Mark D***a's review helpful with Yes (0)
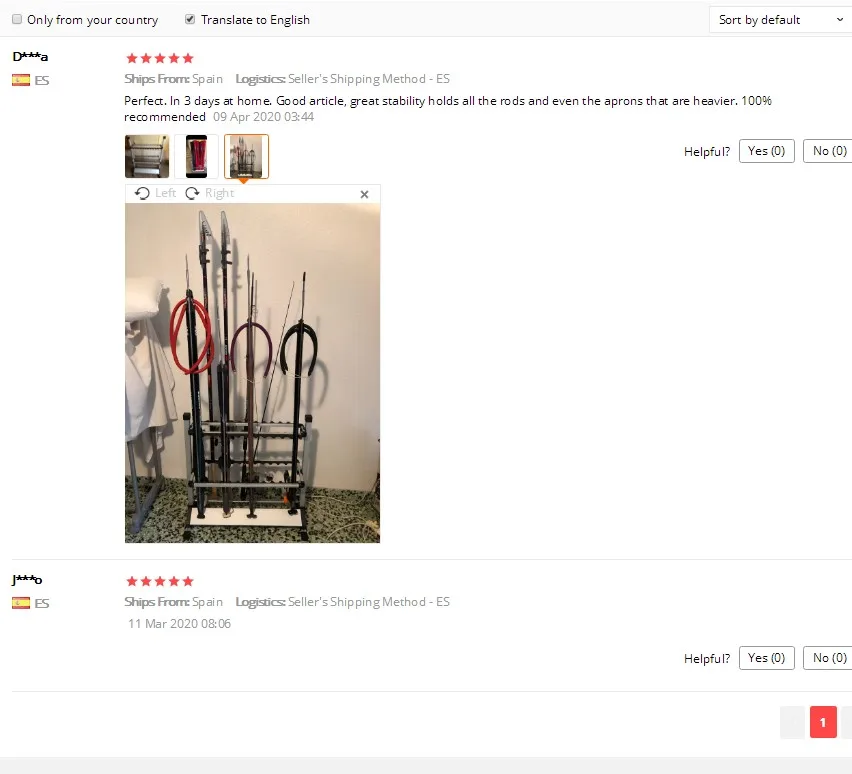 (x=766, y=151)
